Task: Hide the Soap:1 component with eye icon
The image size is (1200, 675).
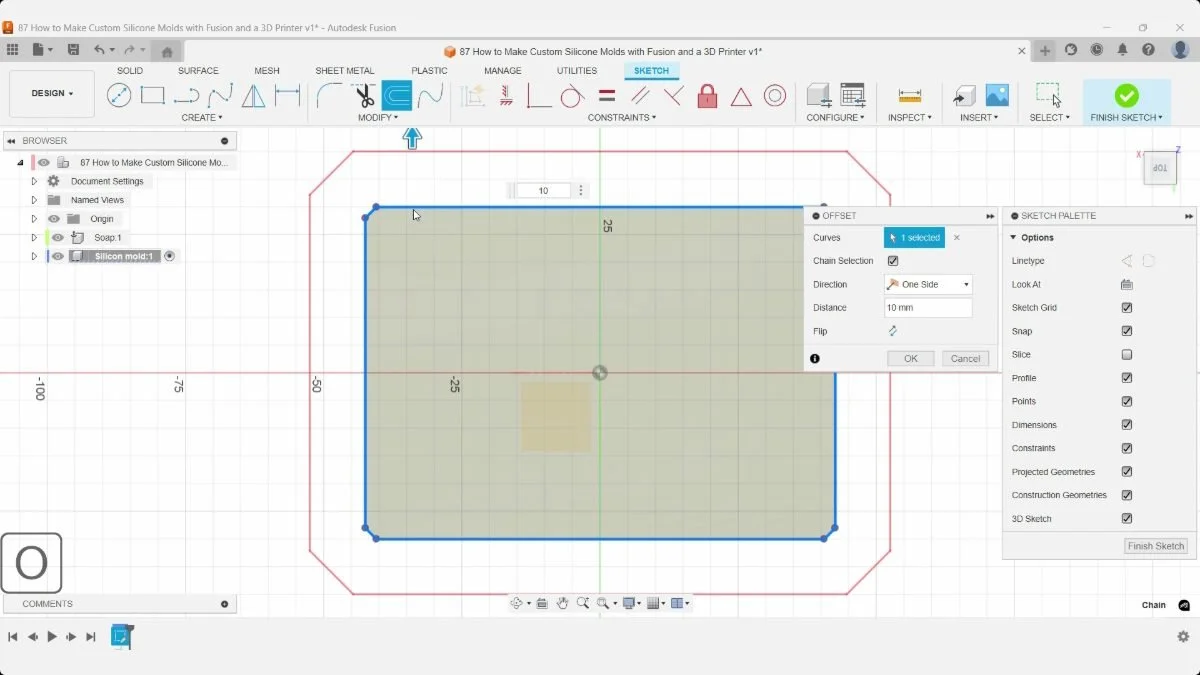Action: 58,238
